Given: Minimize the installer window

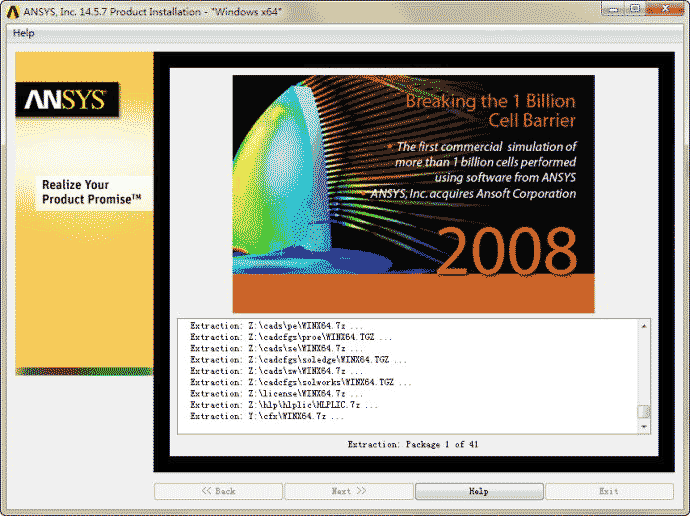Looking at the screenshot, I should (613, 8).
